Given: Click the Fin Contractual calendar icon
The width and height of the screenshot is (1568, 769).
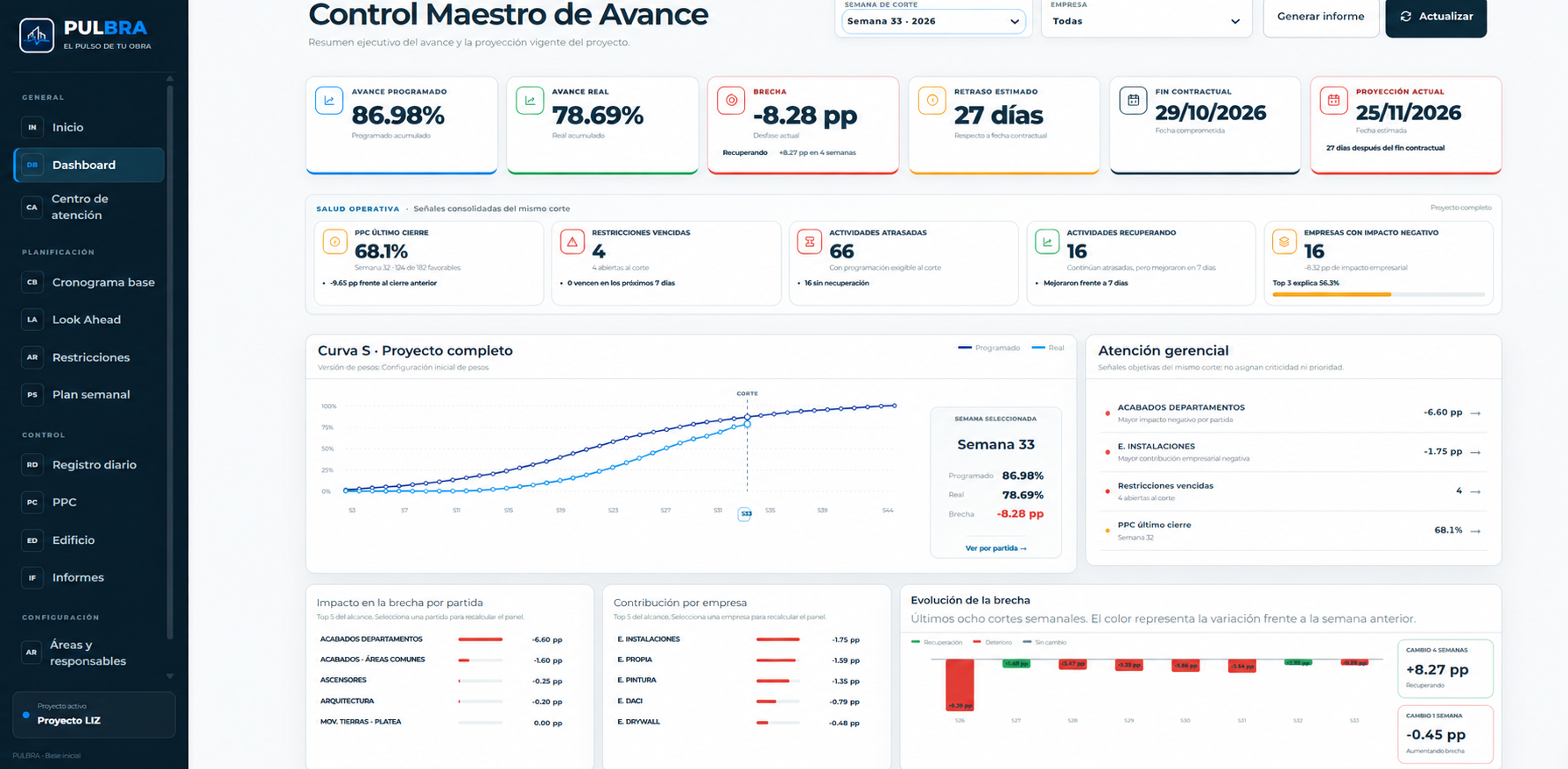Looking at the screenshot, I should coord(1133,101).
